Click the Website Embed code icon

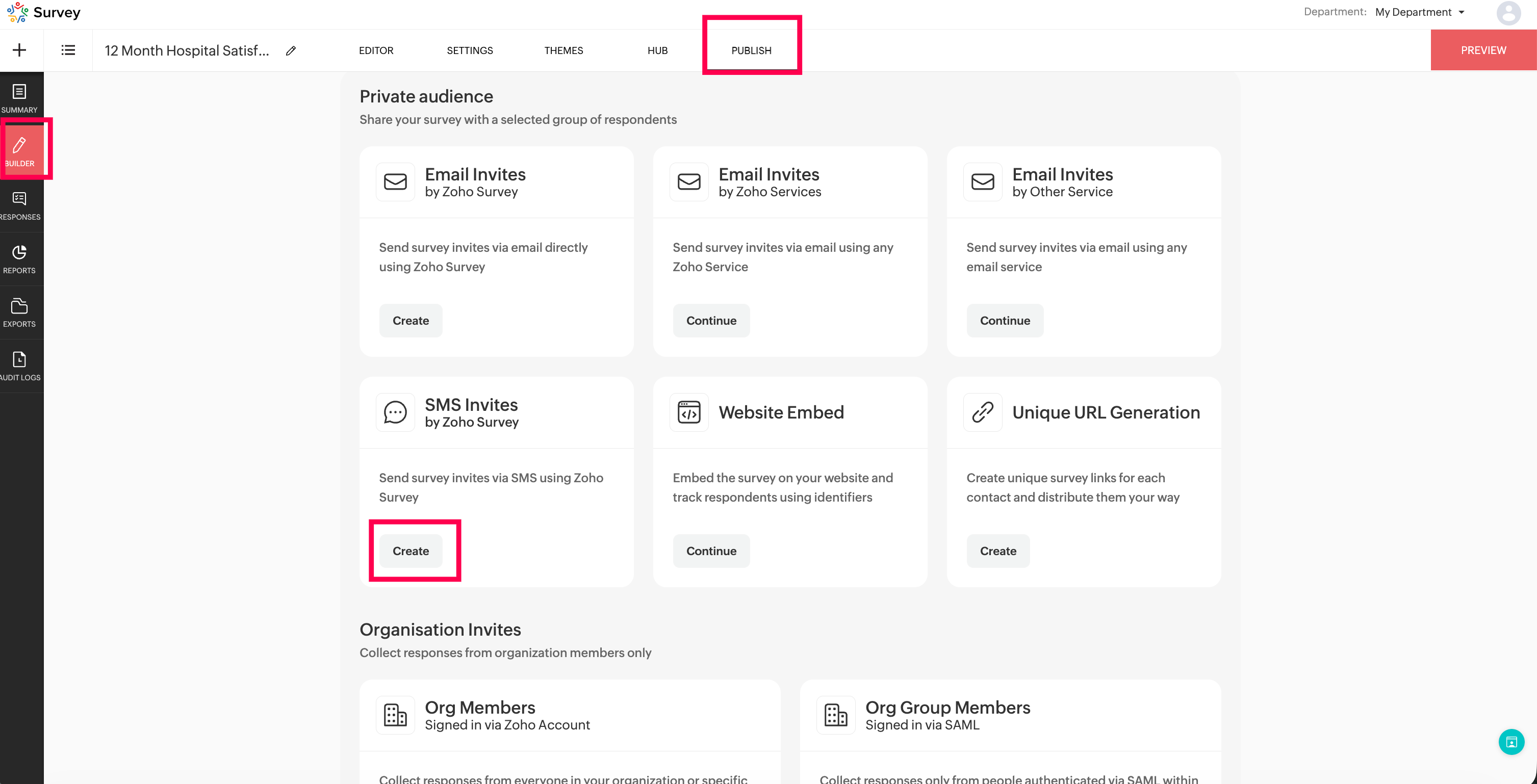point(688,412)
